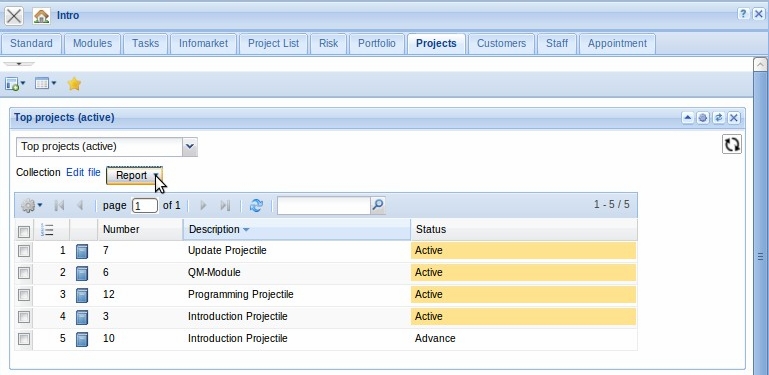769x375 pixels.
Task: Click the yellow star favorites icon
Action: (x=74, y=84)
